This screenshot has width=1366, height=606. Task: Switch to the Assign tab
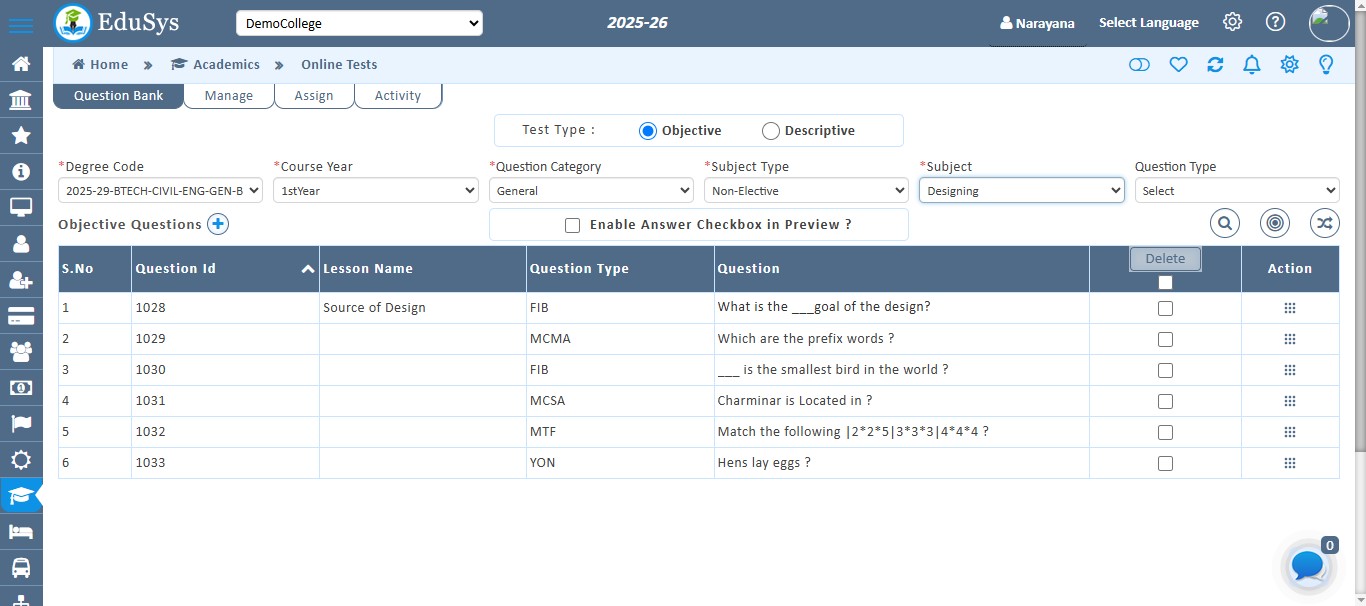coord(313,95)
